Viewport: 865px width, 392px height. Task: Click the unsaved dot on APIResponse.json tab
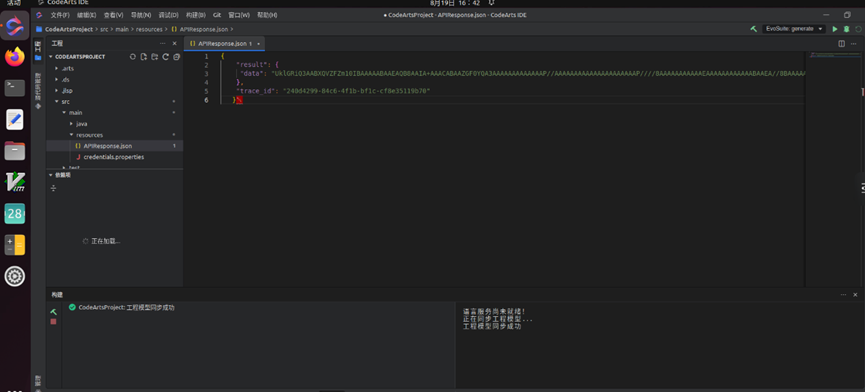click(x=258, y=44)
